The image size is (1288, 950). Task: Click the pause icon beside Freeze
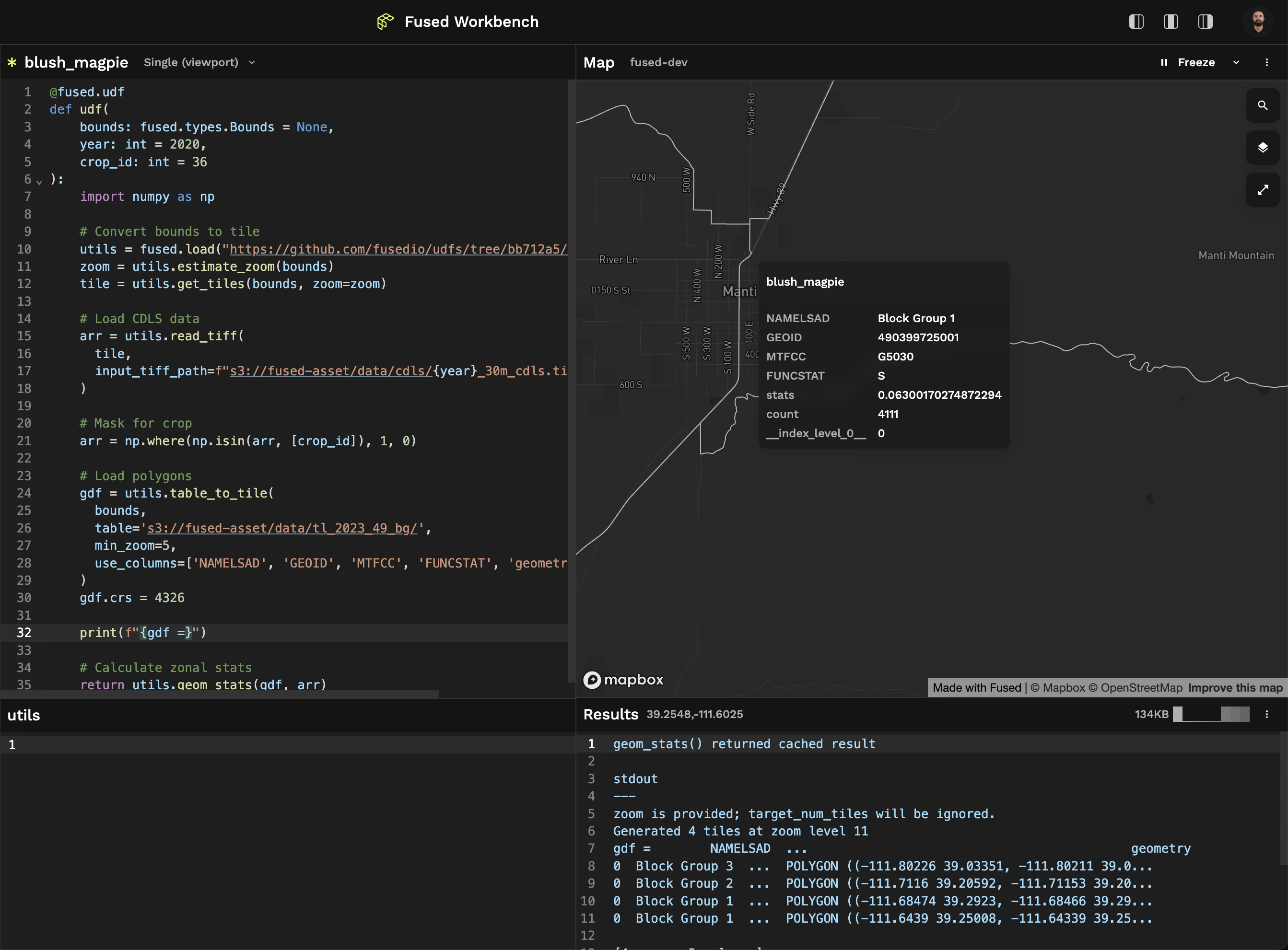tap(1164, 62)
